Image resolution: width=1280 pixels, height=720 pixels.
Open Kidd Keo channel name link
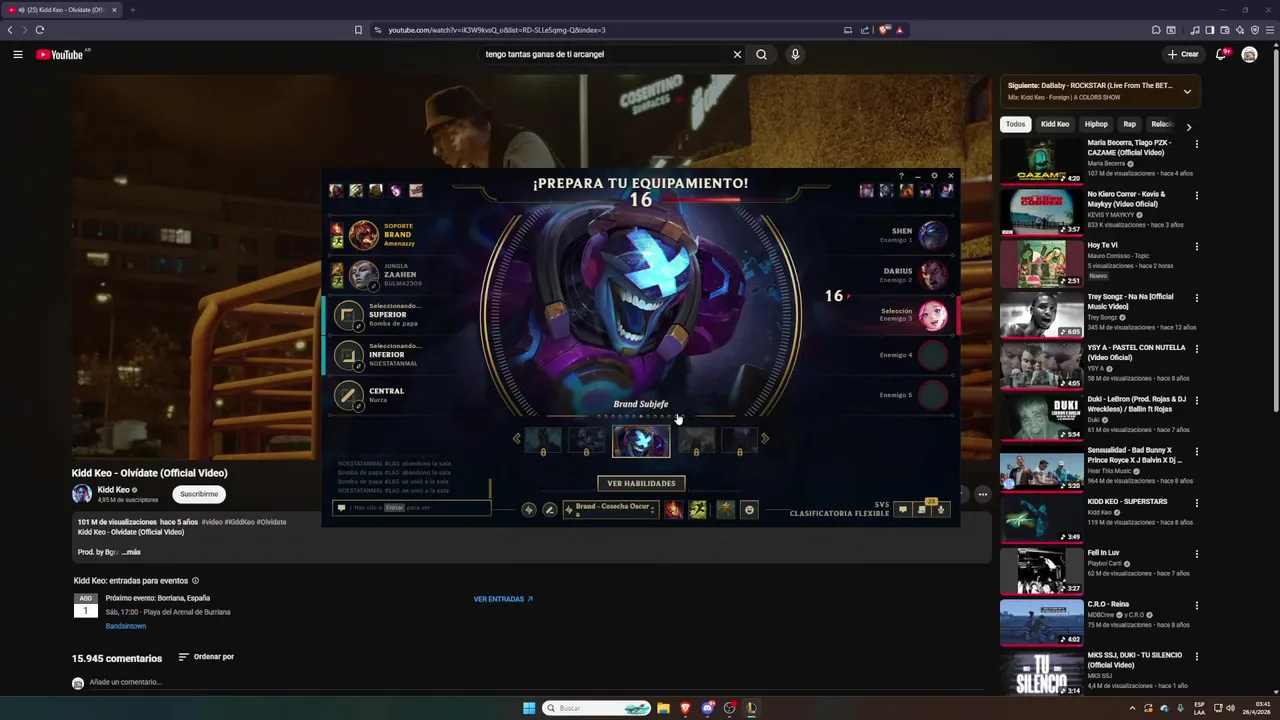tap(113, 490)
